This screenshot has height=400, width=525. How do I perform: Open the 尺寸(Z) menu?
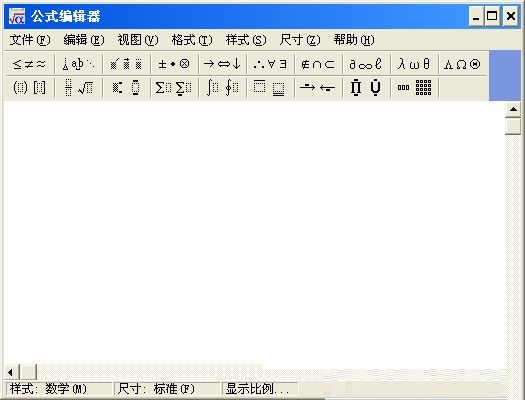(x=300, y=40)
